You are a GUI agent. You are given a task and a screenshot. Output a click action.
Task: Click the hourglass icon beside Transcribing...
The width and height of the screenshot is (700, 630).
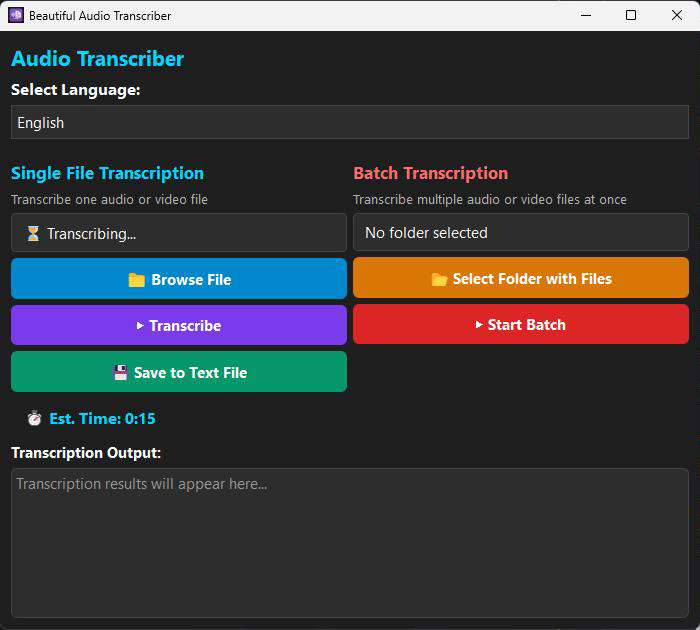click(x=33, y=233)
